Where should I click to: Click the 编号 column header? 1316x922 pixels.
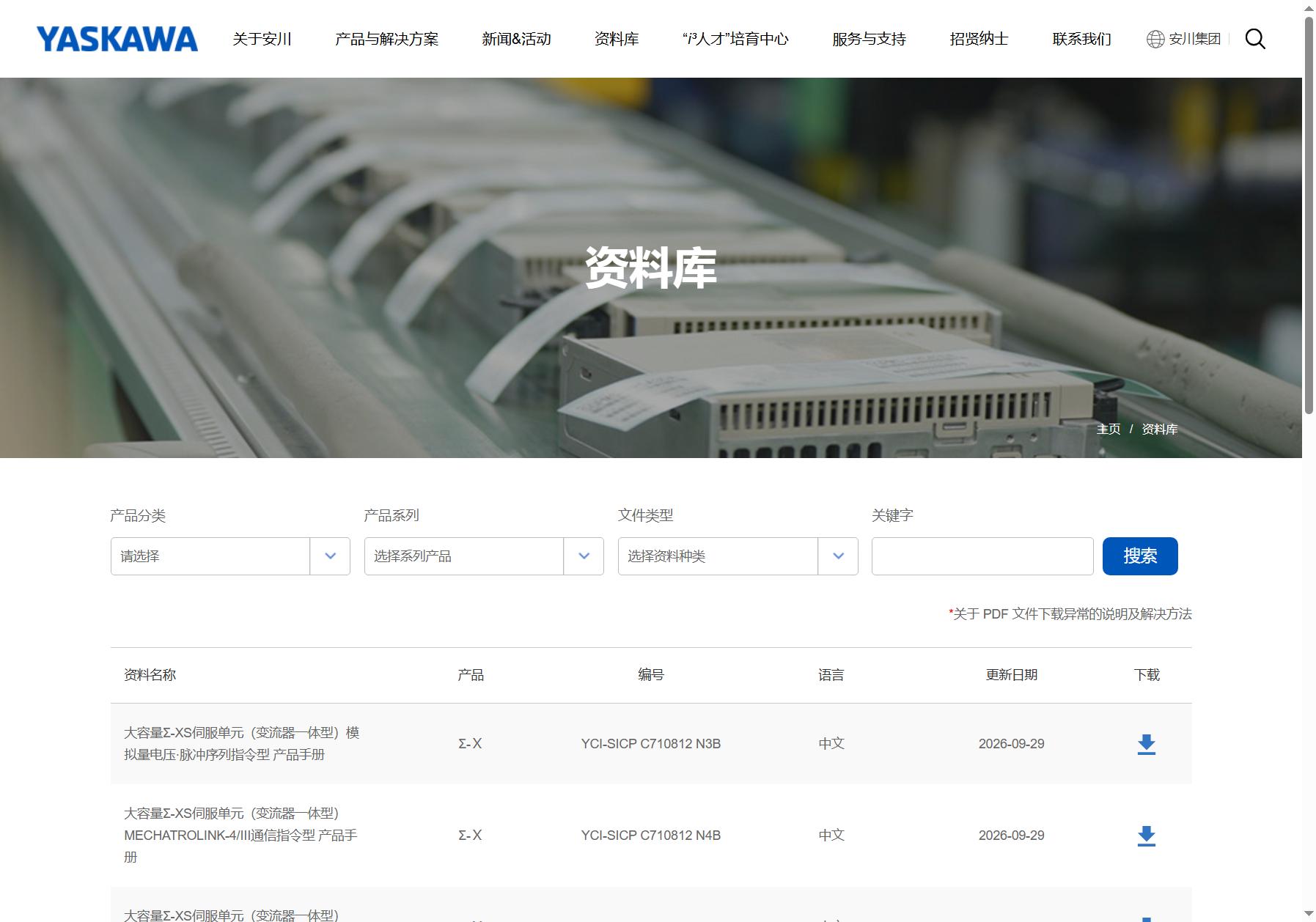tap(651, 675)
